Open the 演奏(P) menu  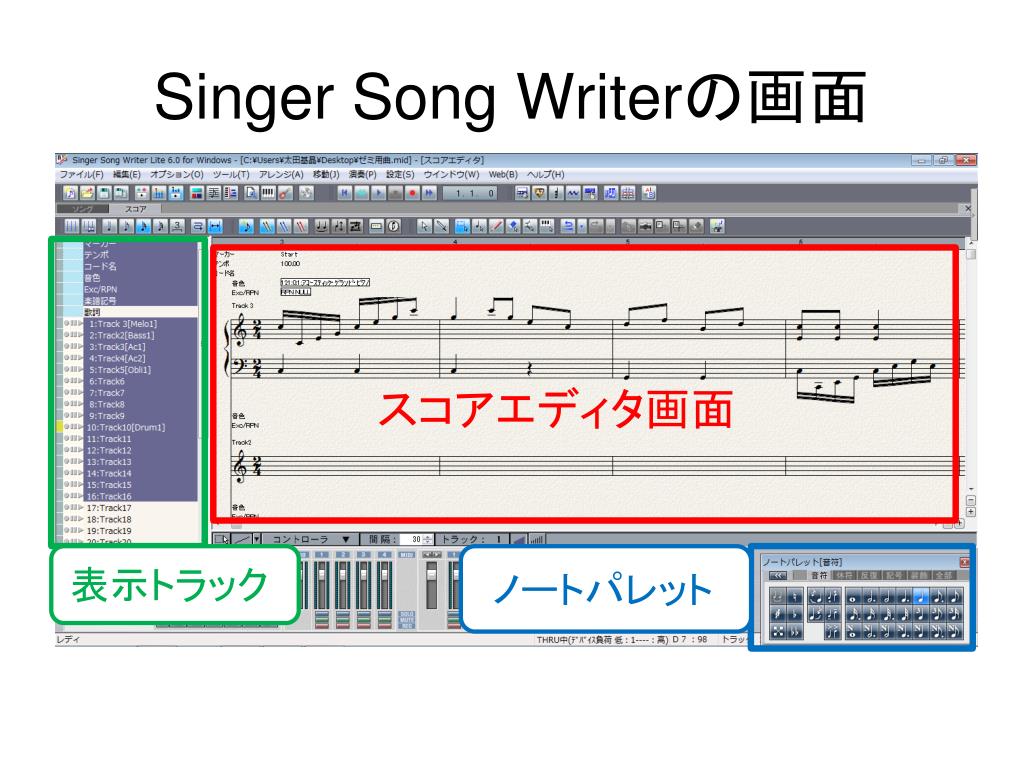pyautogui.click(x=362, y=175)
